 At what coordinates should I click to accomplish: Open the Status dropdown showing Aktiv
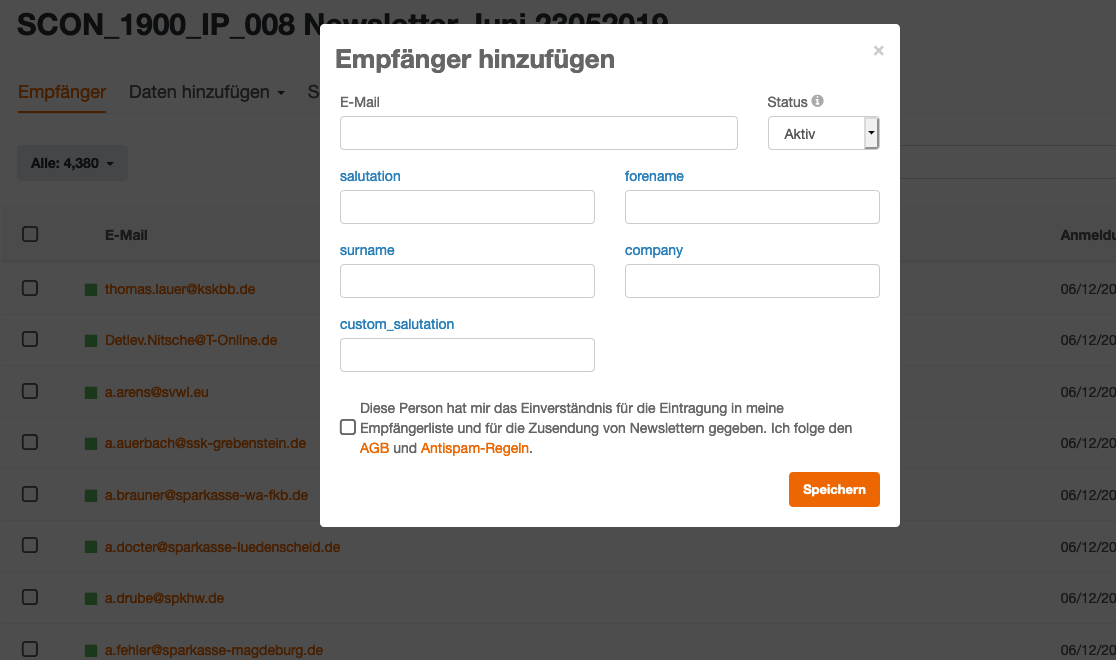[822, 133]
